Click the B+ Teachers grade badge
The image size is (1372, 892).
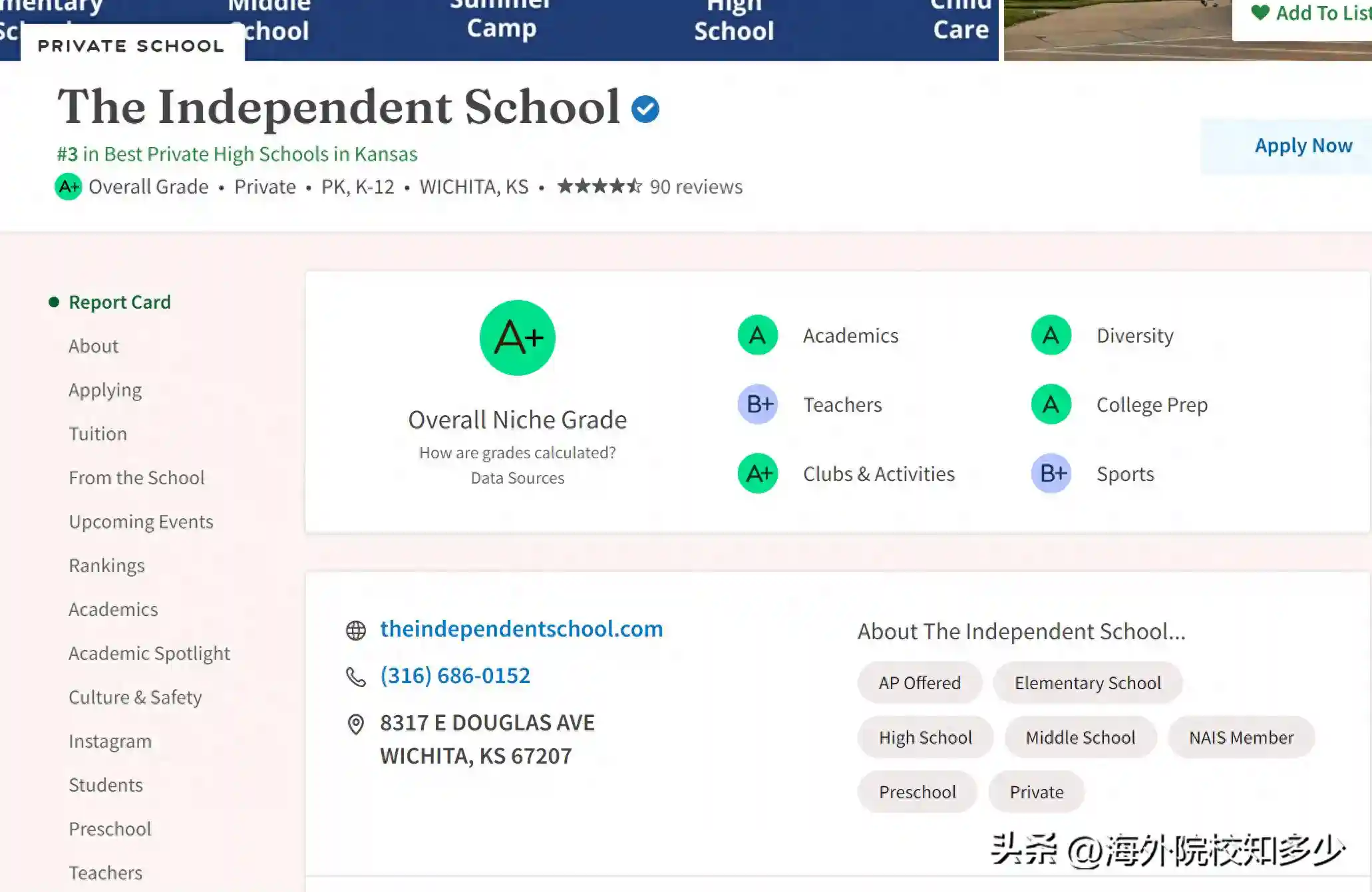[758, 404]
